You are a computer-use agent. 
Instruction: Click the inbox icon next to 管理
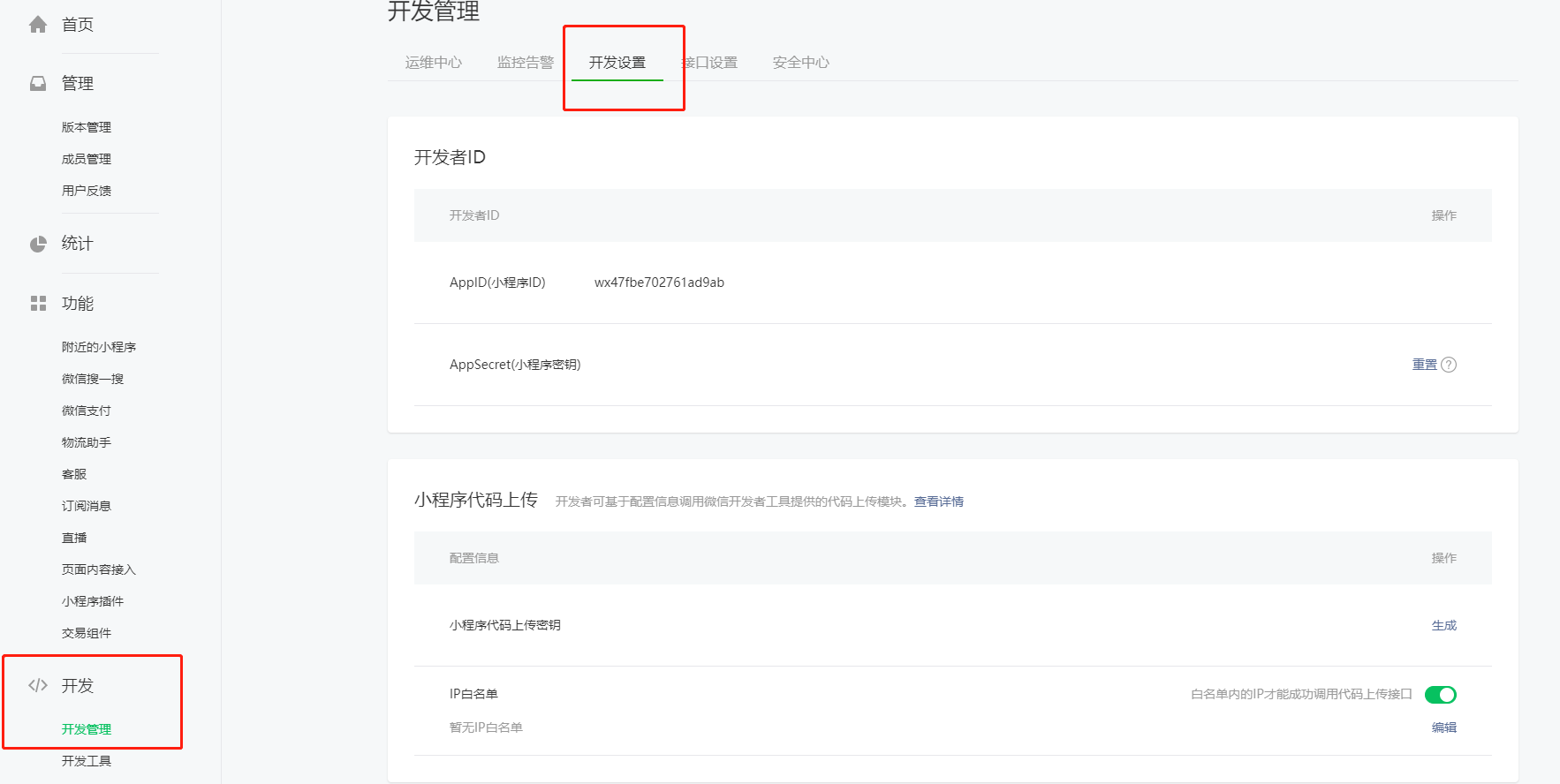tap(38, 84)
